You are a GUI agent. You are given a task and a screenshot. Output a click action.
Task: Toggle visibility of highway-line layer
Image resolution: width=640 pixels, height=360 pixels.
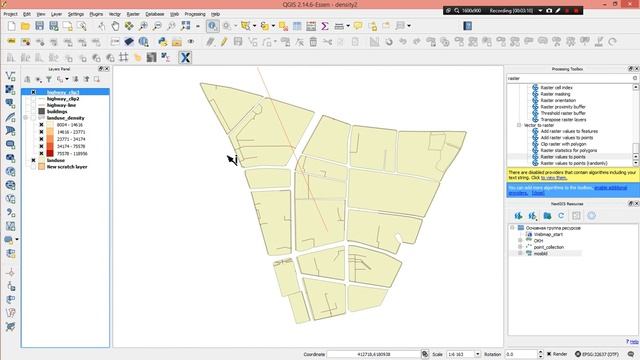click(33, 105)
